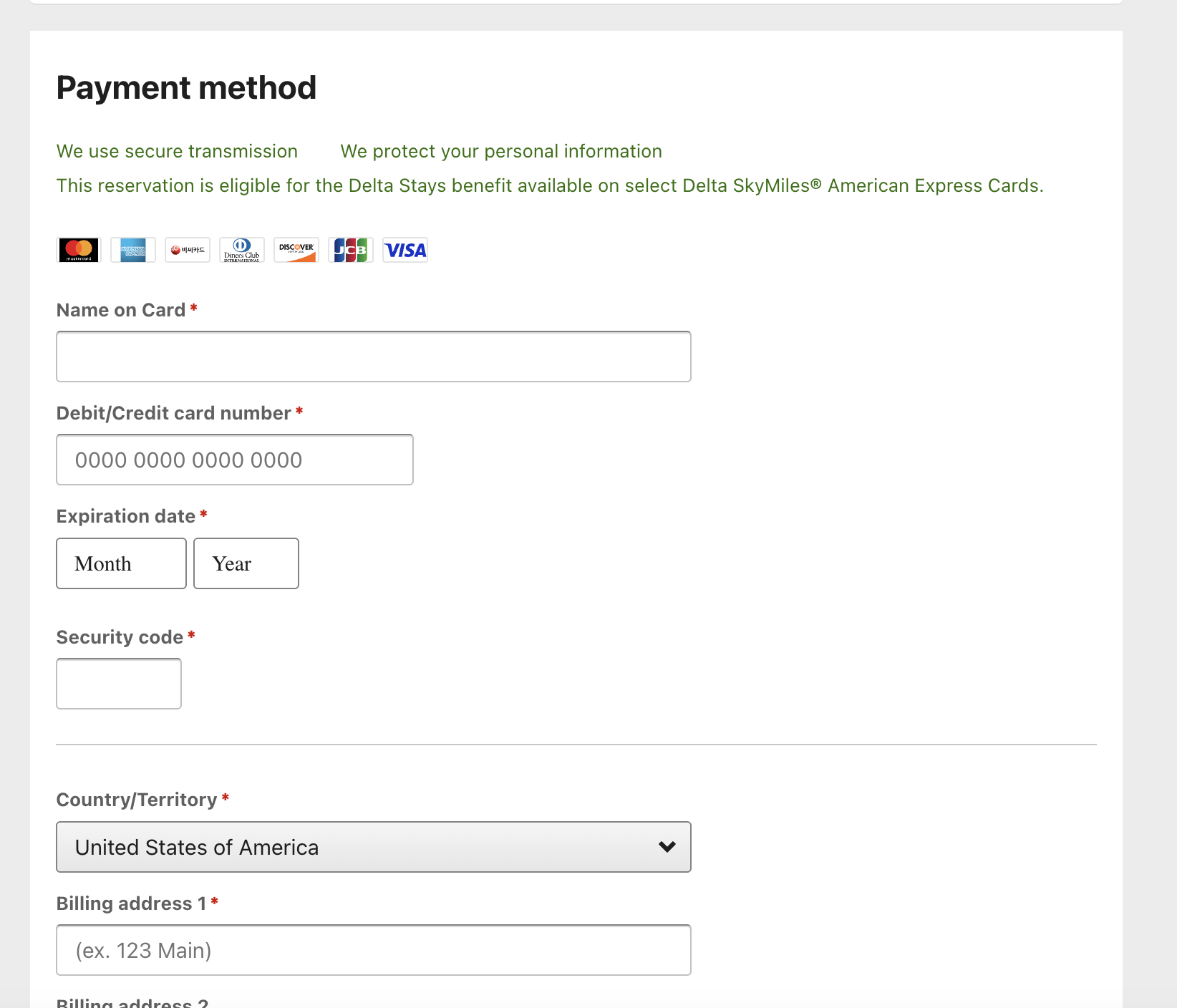1177x1008 pixels.
Task: Click the Delta Stays benefit eligibility notice
Action: 549,185
